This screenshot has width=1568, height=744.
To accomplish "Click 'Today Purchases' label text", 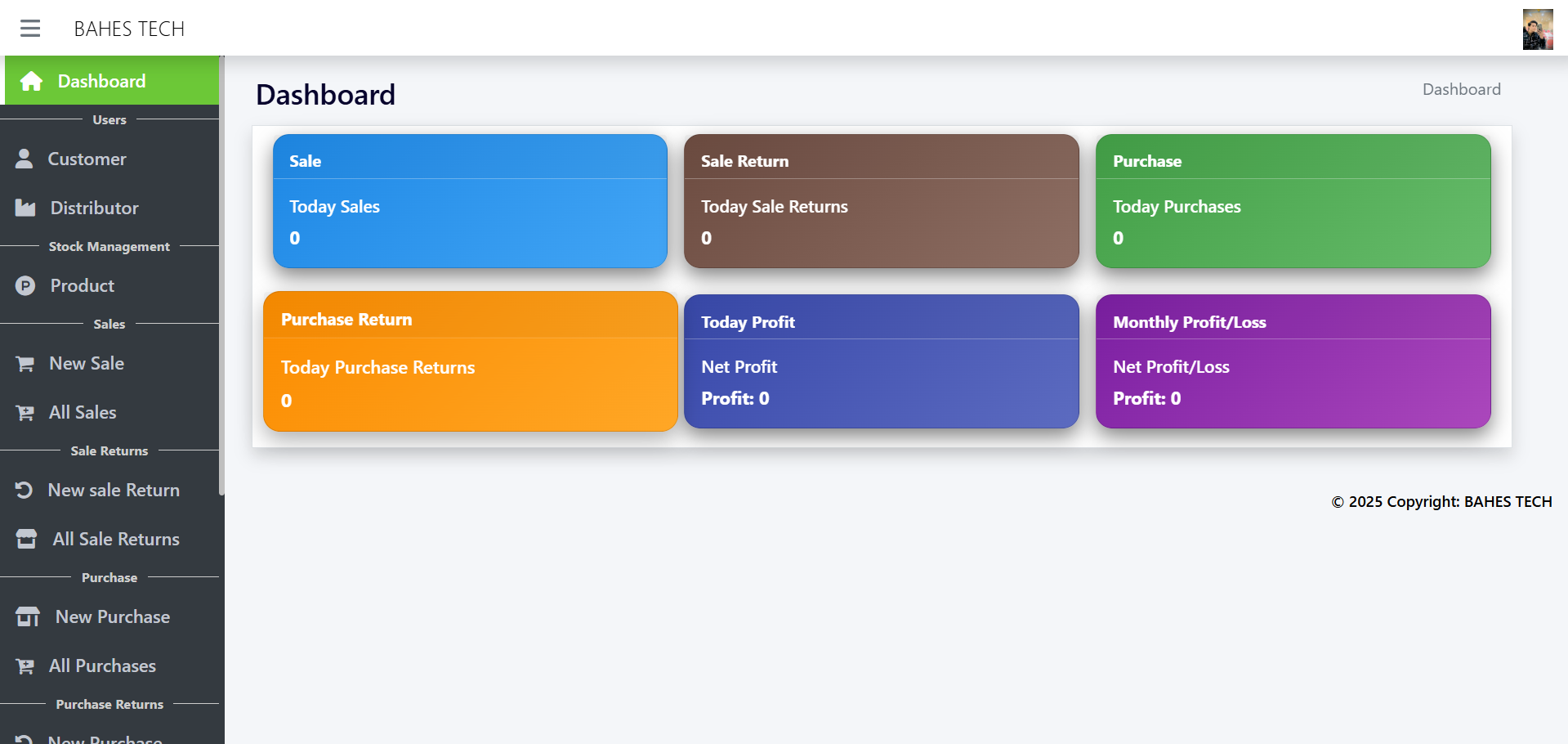I will pyautogui.click(x=1177, y=207).
